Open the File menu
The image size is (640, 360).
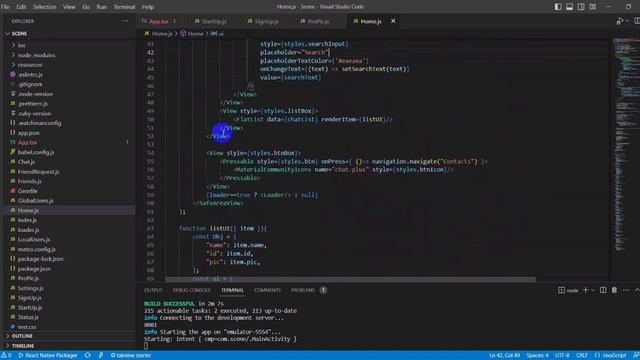coord(5,7)
